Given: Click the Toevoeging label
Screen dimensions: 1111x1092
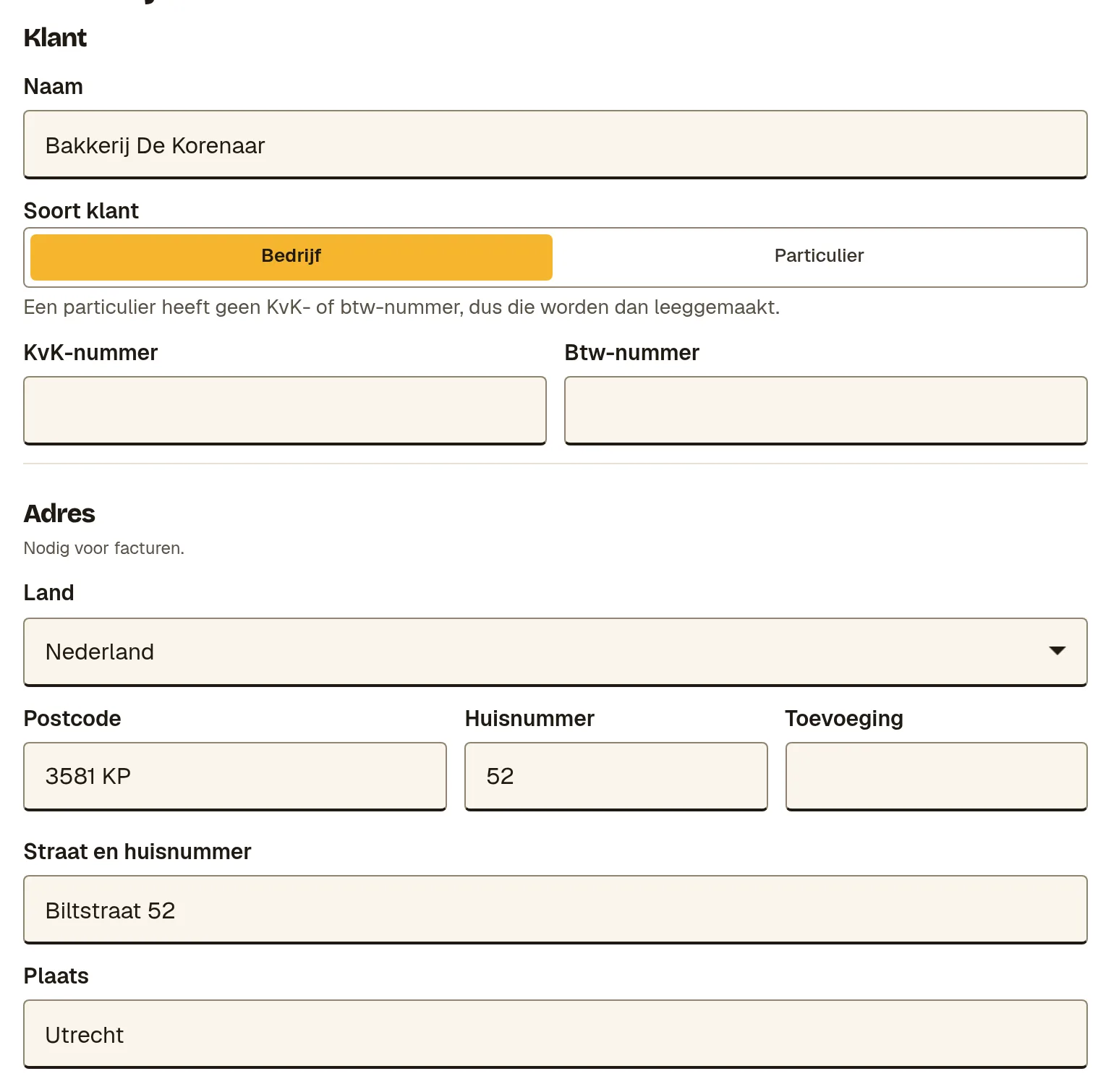Looking at the screenshot, I should point(844,718).
